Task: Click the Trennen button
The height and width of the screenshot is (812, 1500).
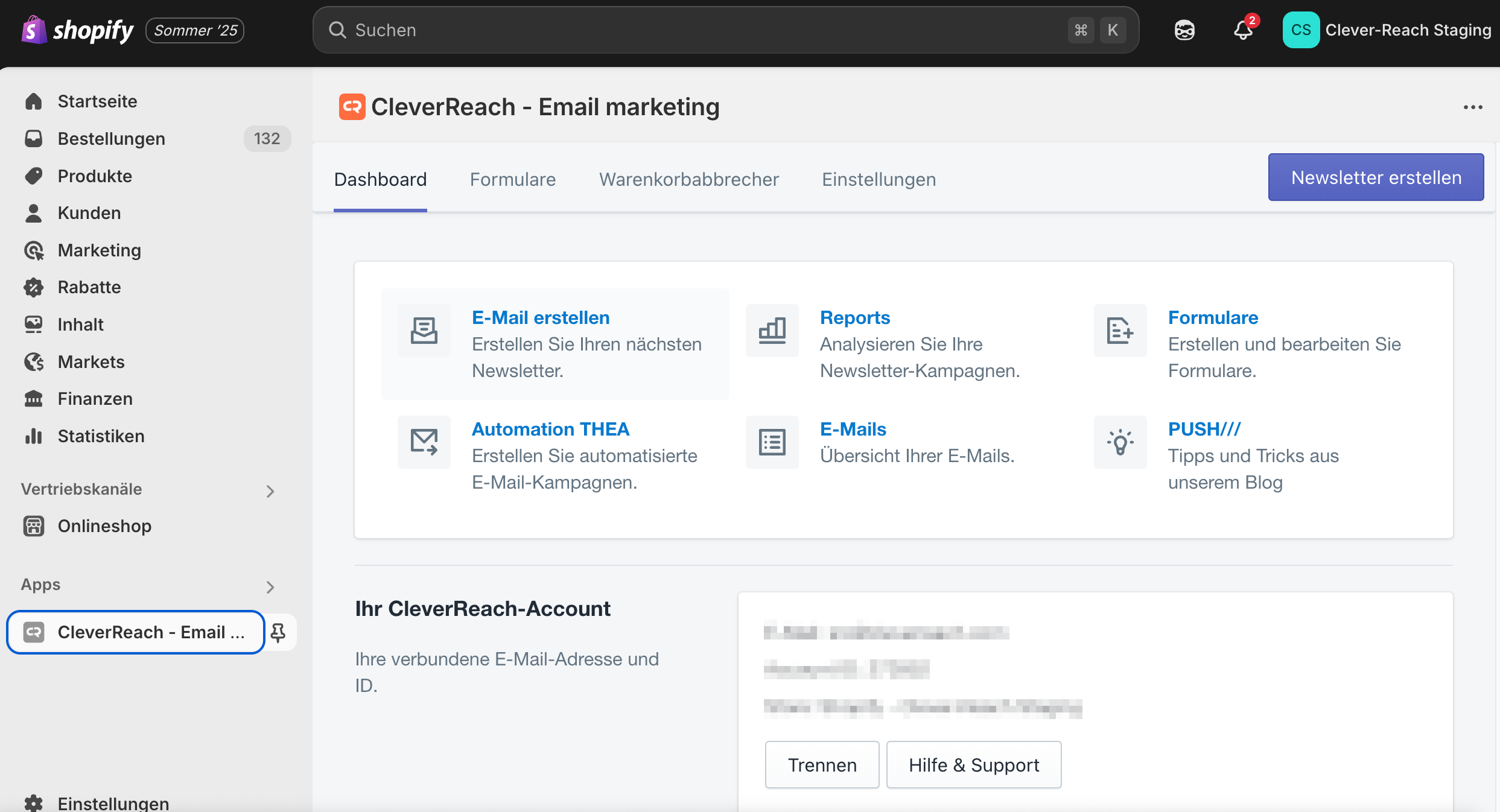Action: (822, 765)
